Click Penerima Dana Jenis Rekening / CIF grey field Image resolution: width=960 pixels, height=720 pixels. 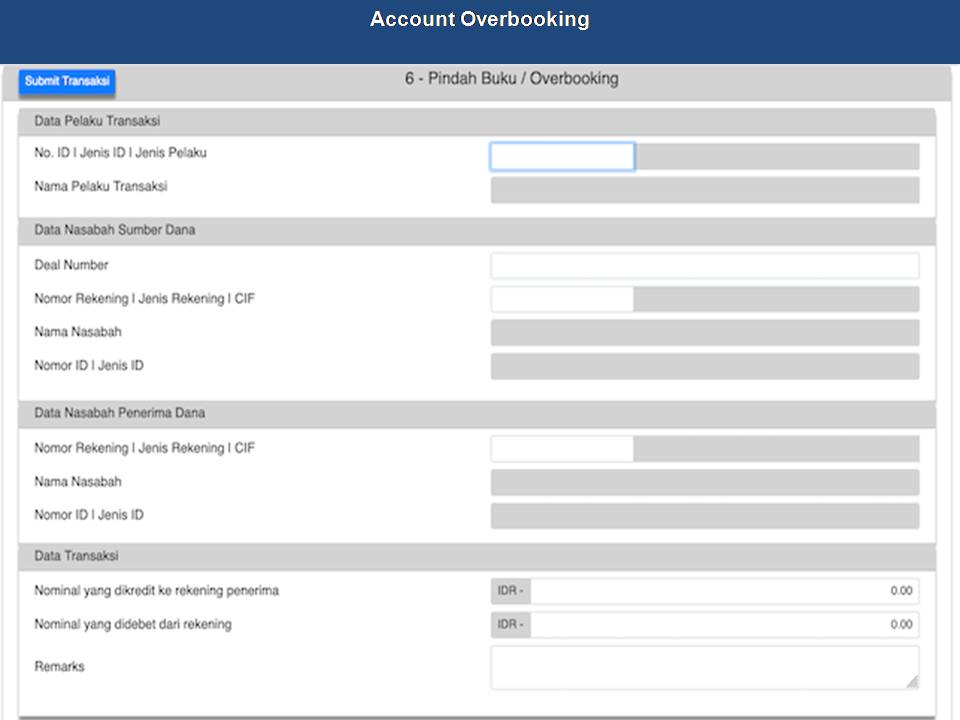(x=776, y=449)
